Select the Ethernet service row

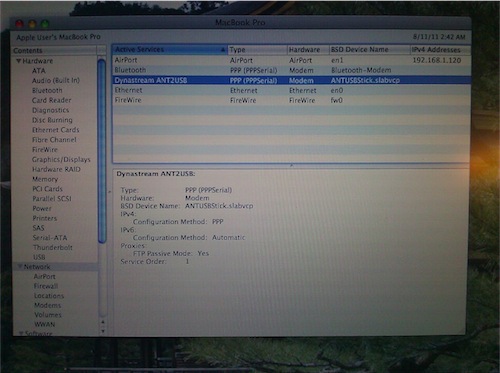pos(292,90)
